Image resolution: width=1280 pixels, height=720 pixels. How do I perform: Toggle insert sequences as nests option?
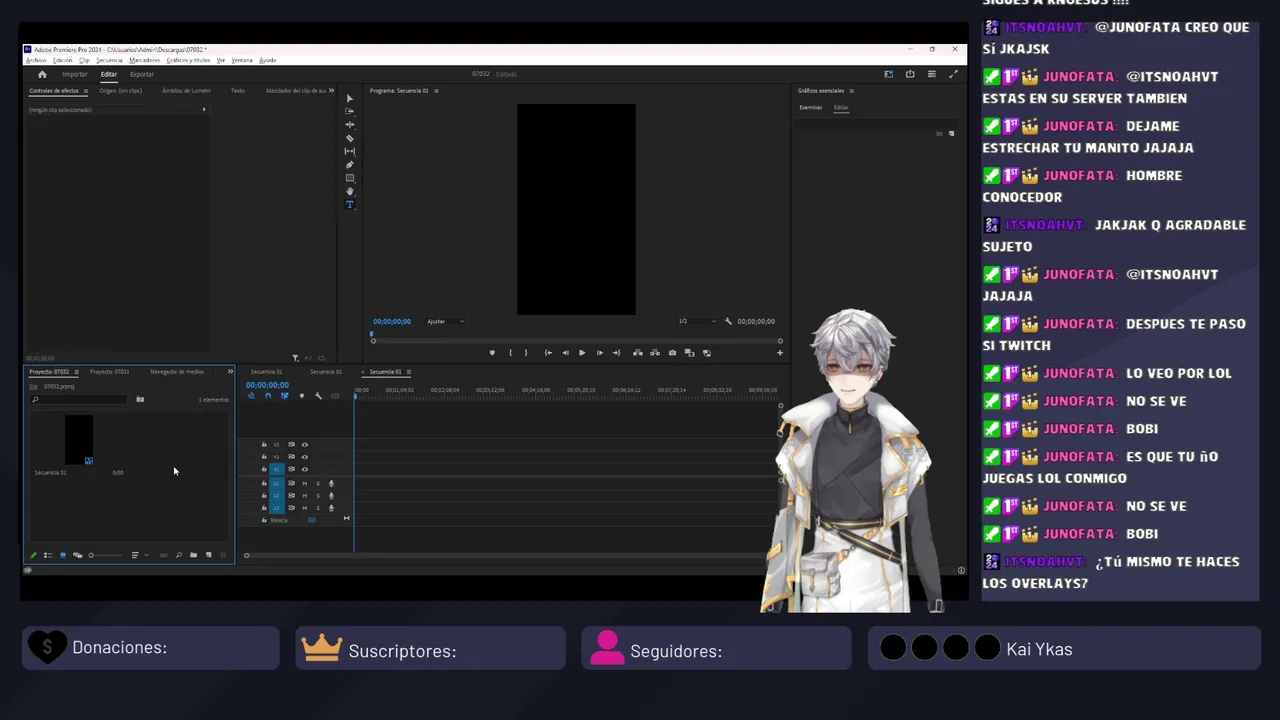coord(251,396)
